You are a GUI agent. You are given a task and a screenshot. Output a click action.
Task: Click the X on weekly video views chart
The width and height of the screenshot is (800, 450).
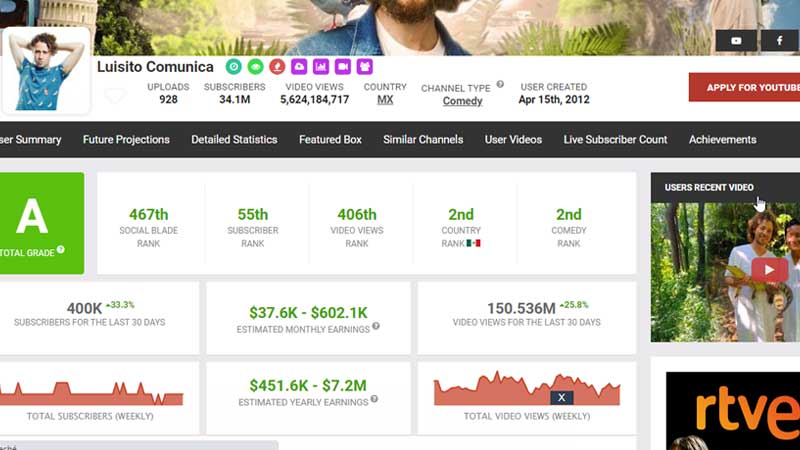click(x=562, y=397)
